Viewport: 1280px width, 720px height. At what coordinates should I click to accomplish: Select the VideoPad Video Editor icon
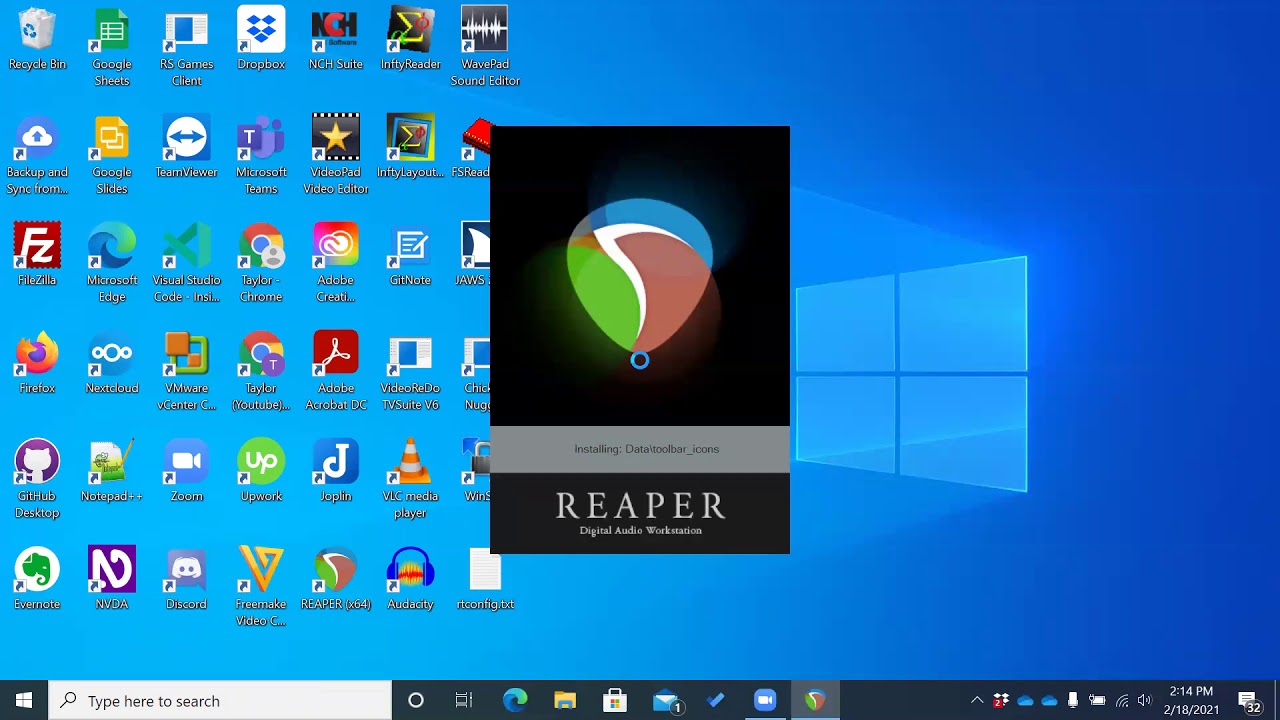[335, 156]
